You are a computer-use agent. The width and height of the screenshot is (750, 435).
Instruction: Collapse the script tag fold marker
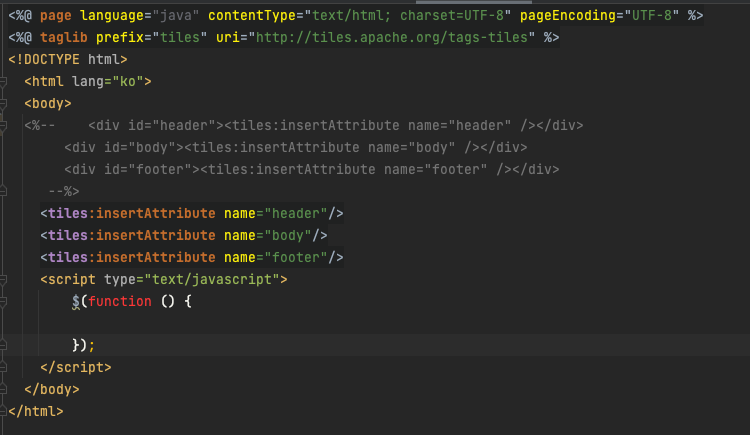(3, 280)
